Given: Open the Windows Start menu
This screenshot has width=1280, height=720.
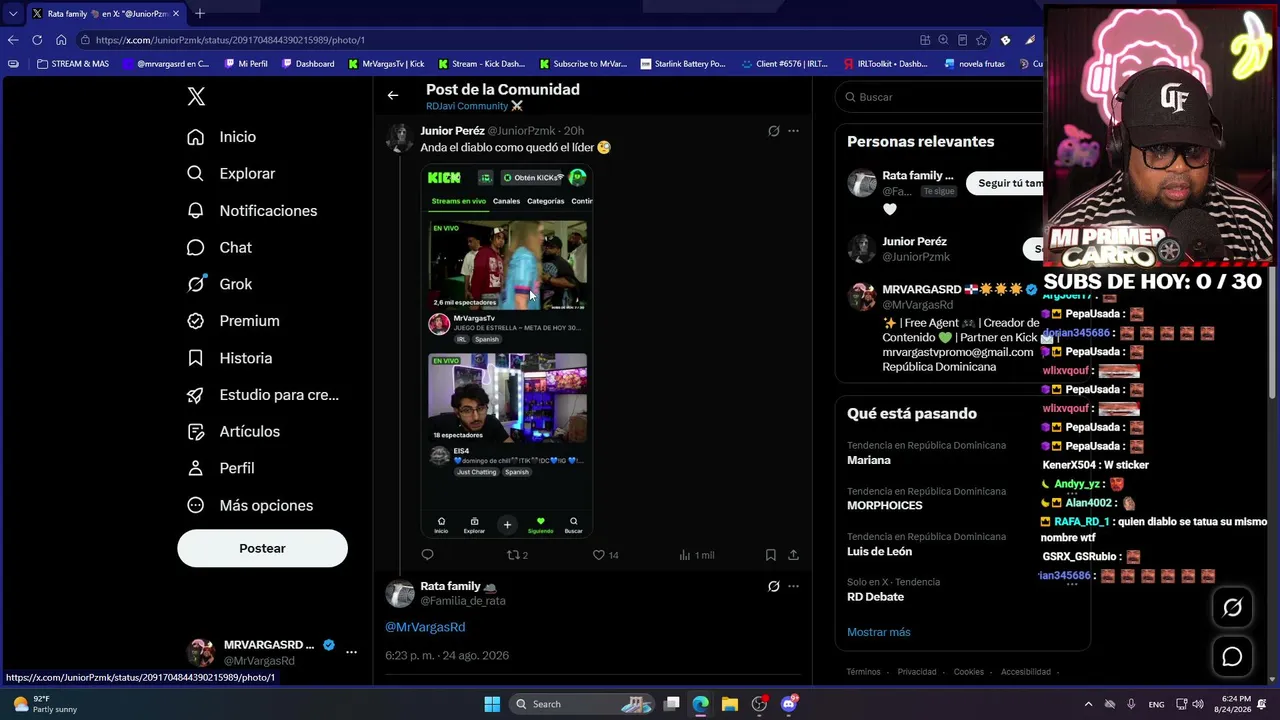Looking at the screenshot, I should pyautogui.click(x=492, y=704).
